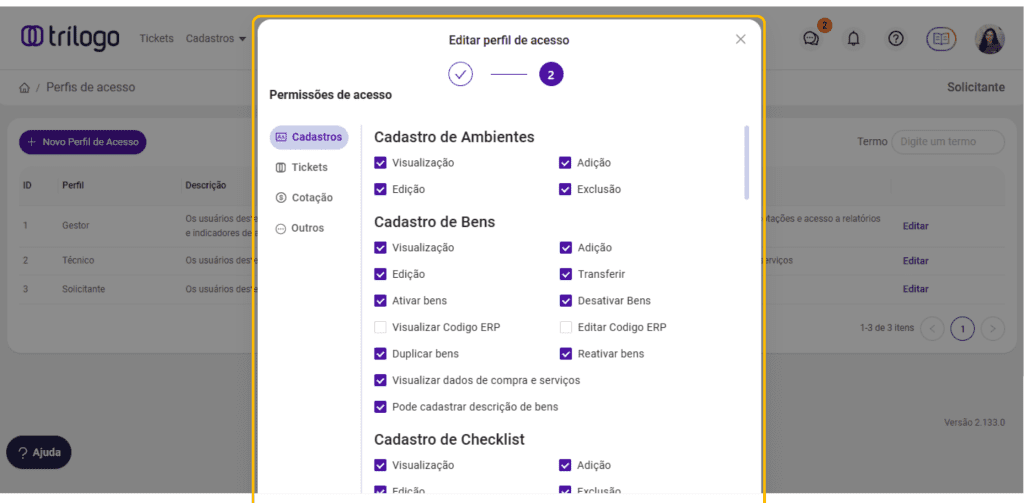Click the notifications bell icon
Viewport: 1024px width, 503px height.
(x=854, y=38)
